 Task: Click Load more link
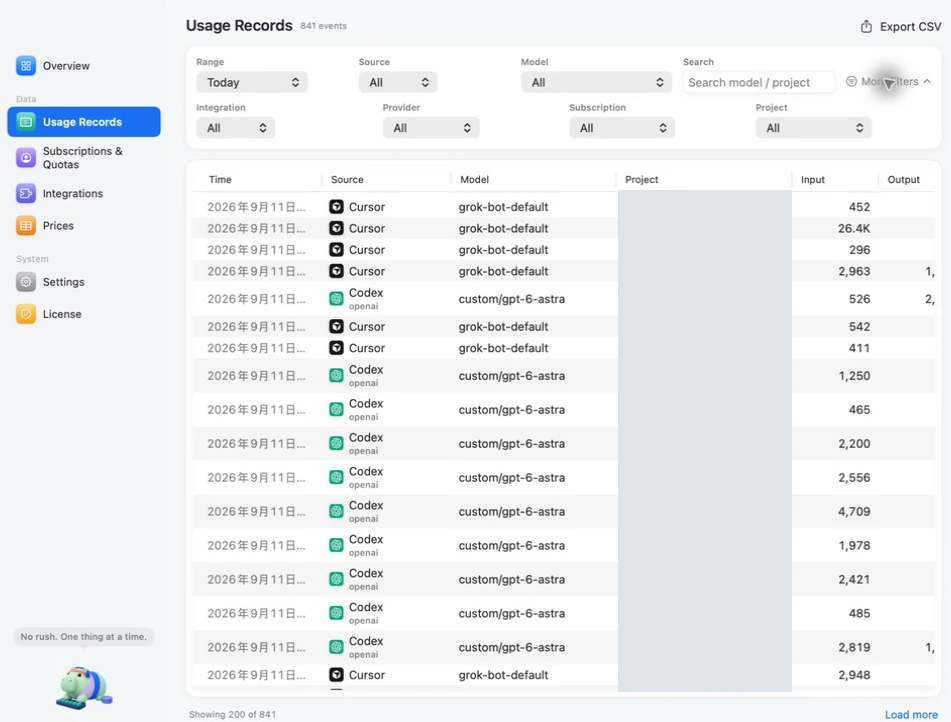(x=911, y=715)
